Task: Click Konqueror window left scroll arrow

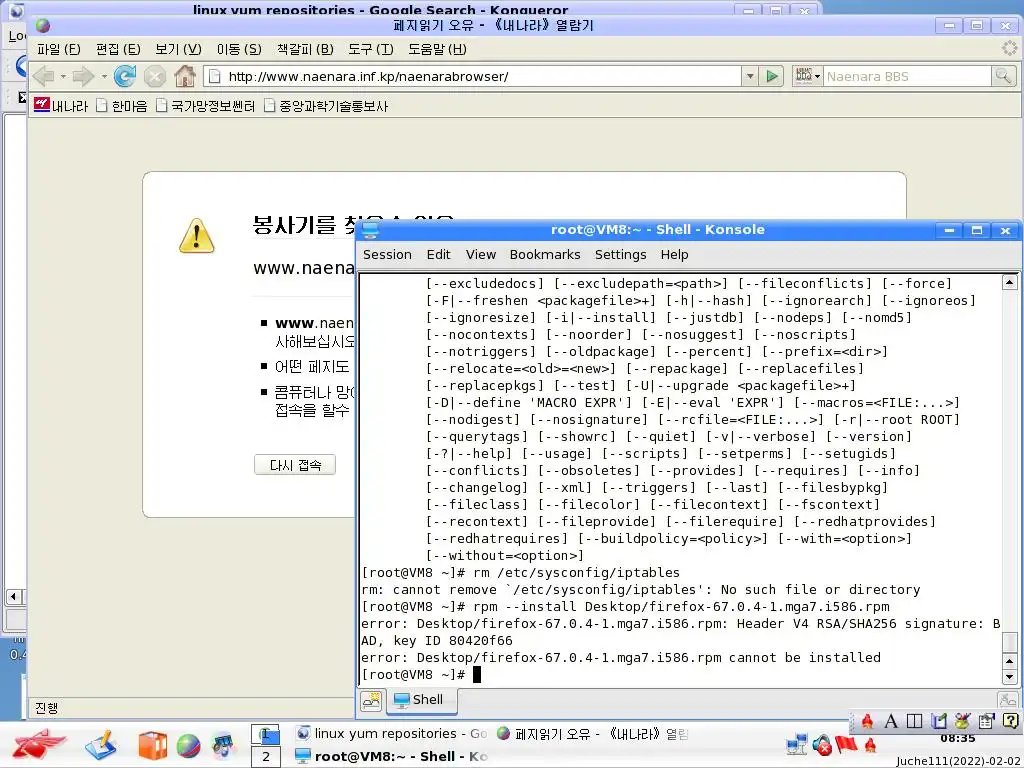Action: [x=13, y=596]
